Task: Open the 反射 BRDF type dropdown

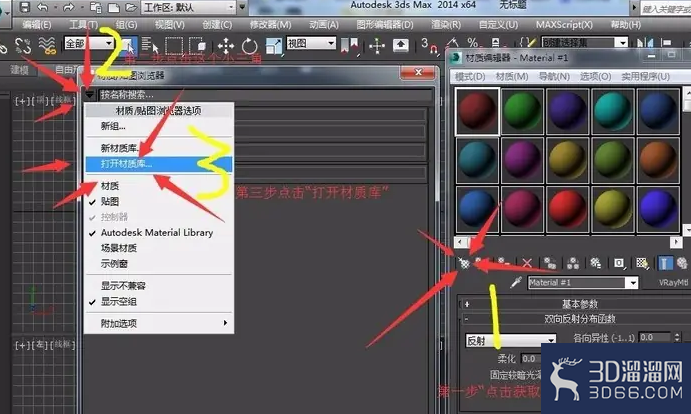Action: (x=511, y=340)
